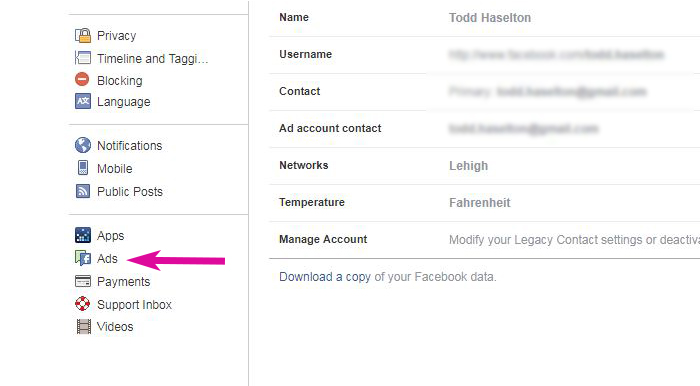Click the Privacy padlock icon
The image size is (700, 386).
(83, 35)
